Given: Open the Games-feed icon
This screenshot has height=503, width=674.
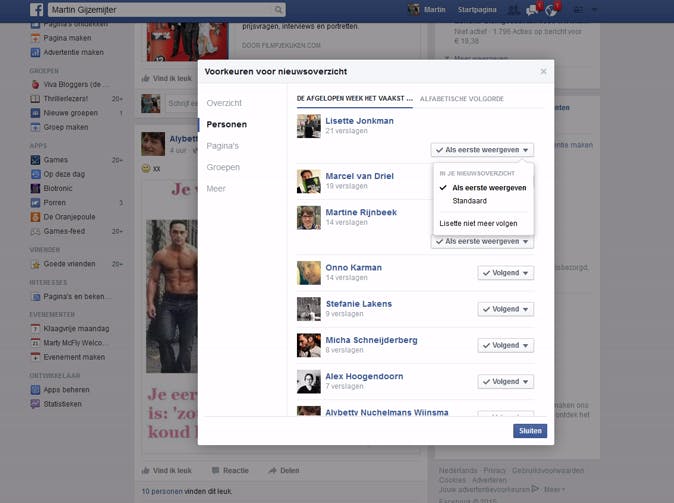Looking at the screenshot, I should tap(35, 231).
